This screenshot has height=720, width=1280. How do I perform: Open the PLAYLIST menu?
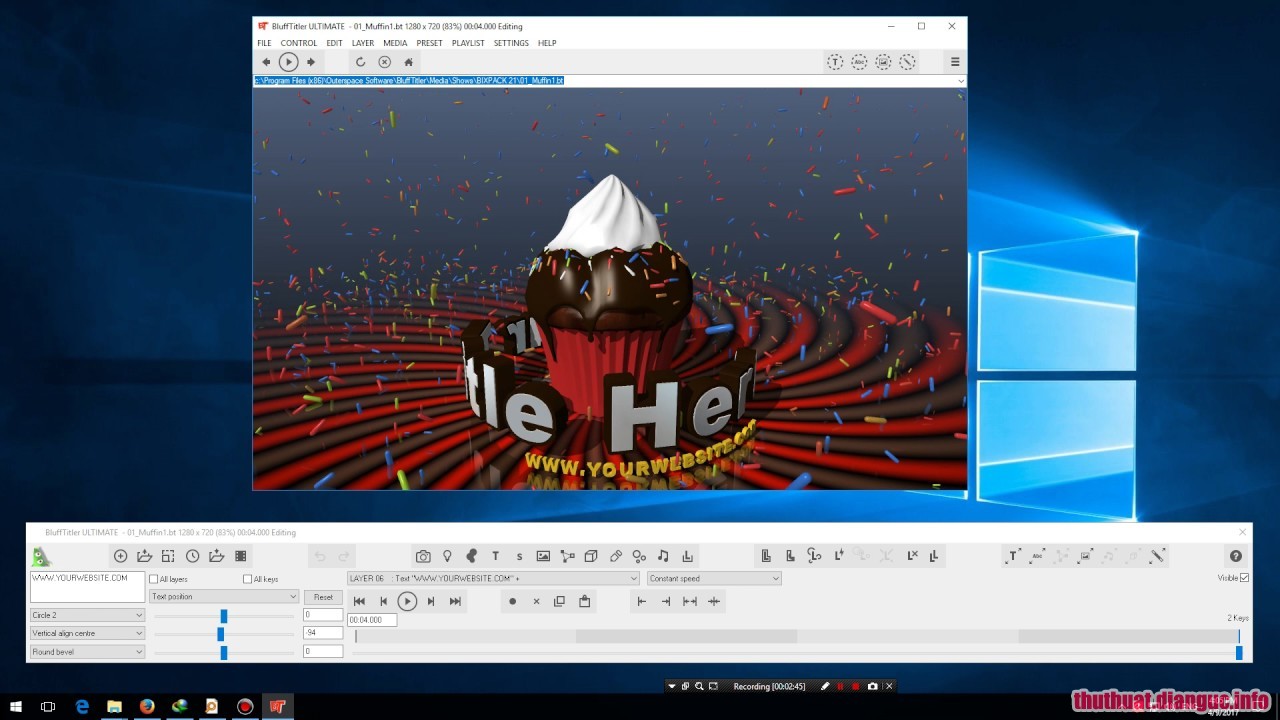(x=468, y=43)
